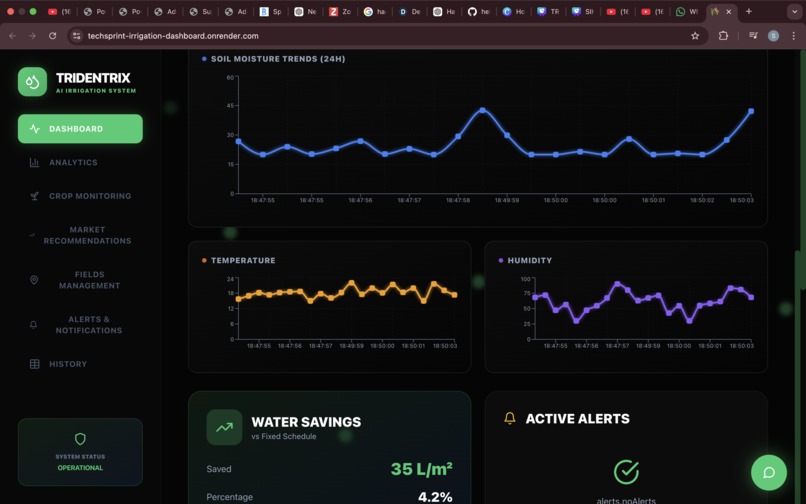Switch to the 'SIH' tab
The image size is (806, 504).
(x=582, y=11)
